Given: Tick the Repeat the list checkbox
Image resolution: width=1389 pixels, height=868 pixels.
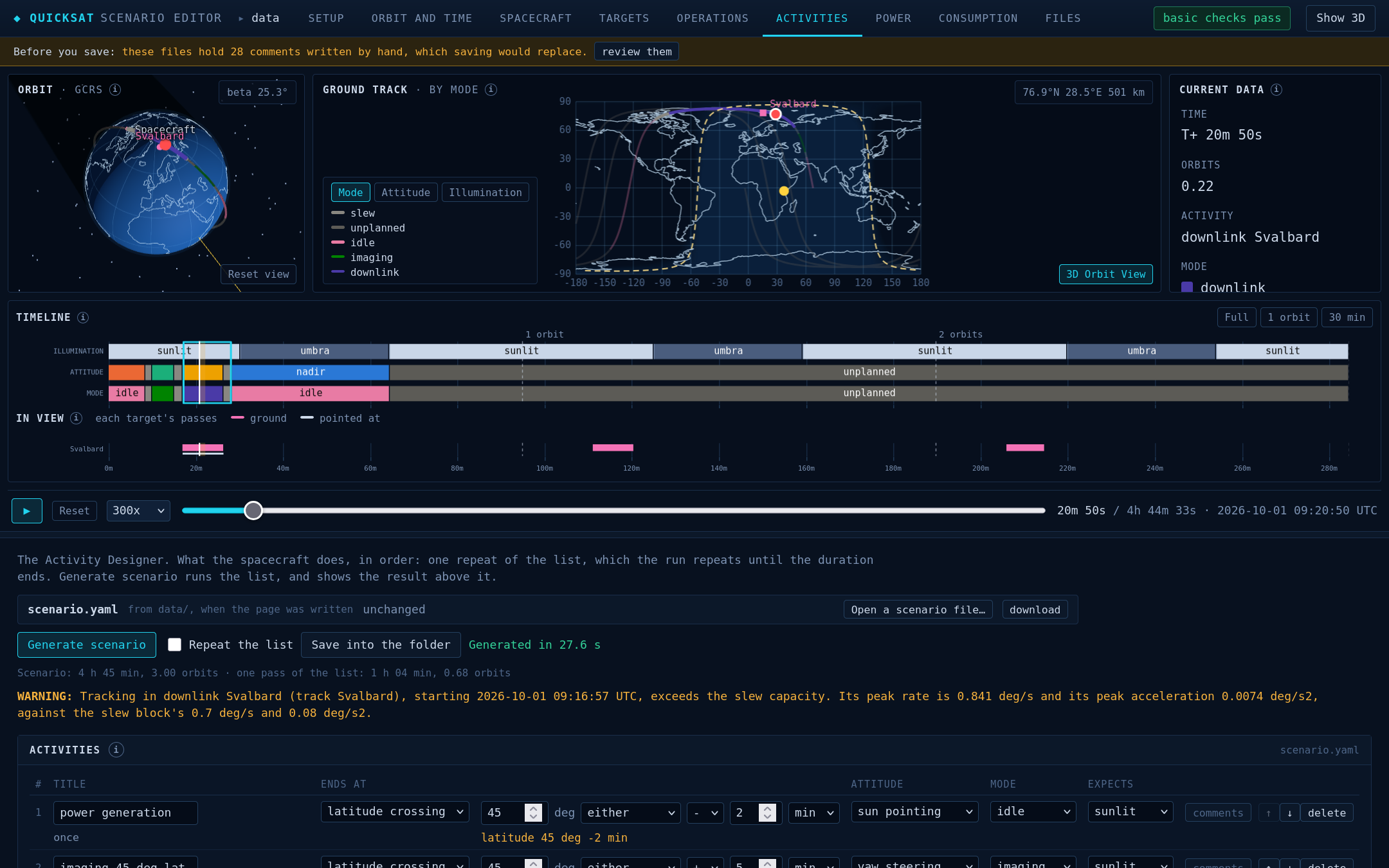Looking at the screenshot, I should [x=174, y=644].
